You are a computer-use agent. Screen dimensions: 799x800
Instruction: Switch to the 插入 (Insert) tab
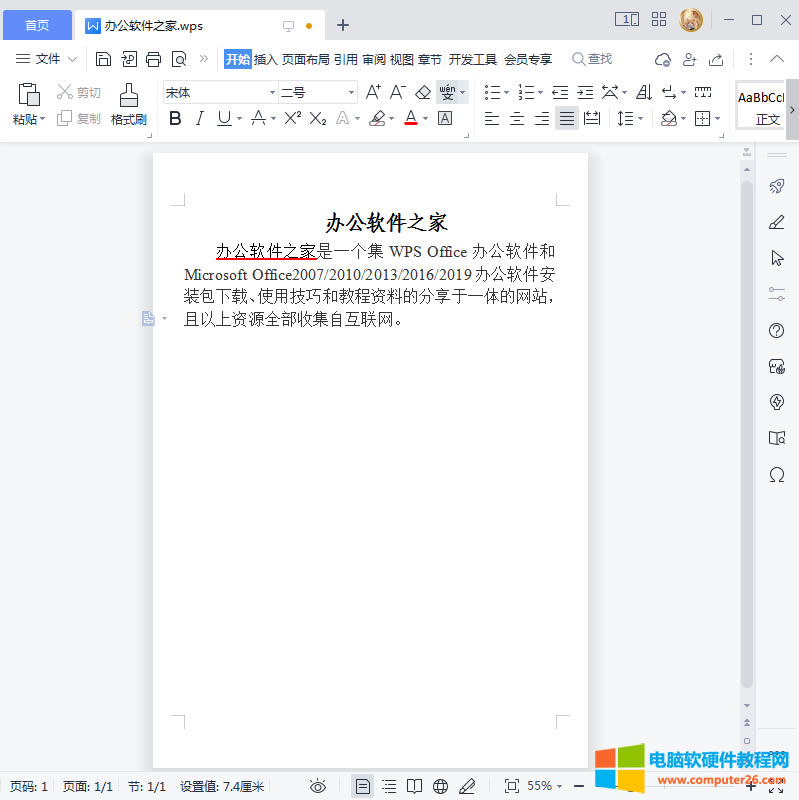(x=265, y=59)
